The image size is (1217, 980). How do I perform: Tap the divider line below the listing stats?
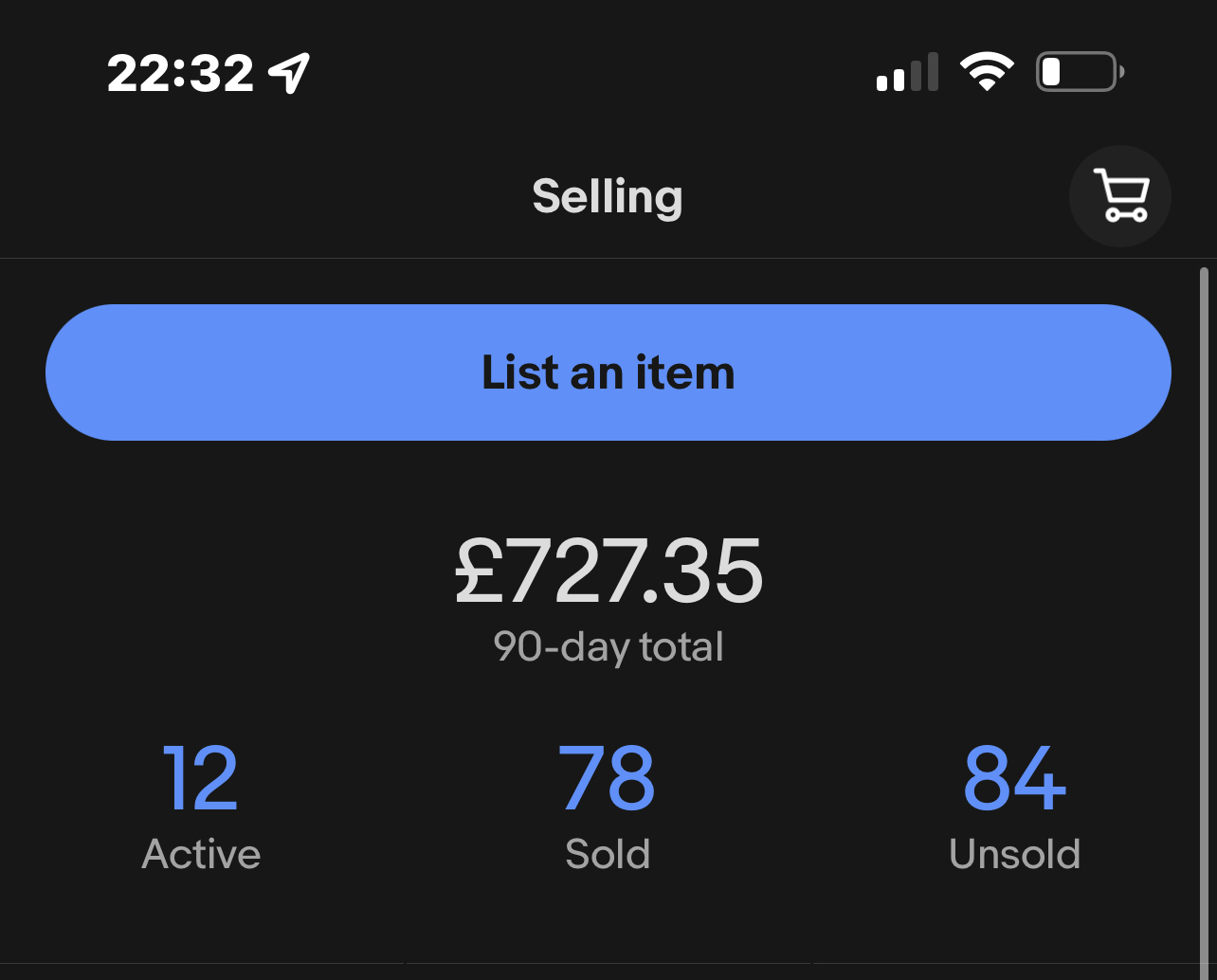[608, 964]
